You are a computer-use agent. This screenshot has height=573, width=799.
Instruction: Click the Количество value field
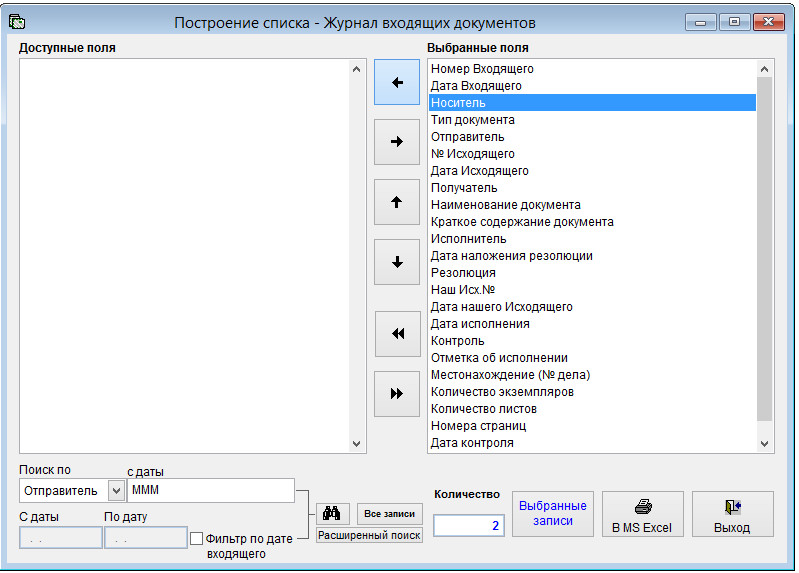[469, 526]
